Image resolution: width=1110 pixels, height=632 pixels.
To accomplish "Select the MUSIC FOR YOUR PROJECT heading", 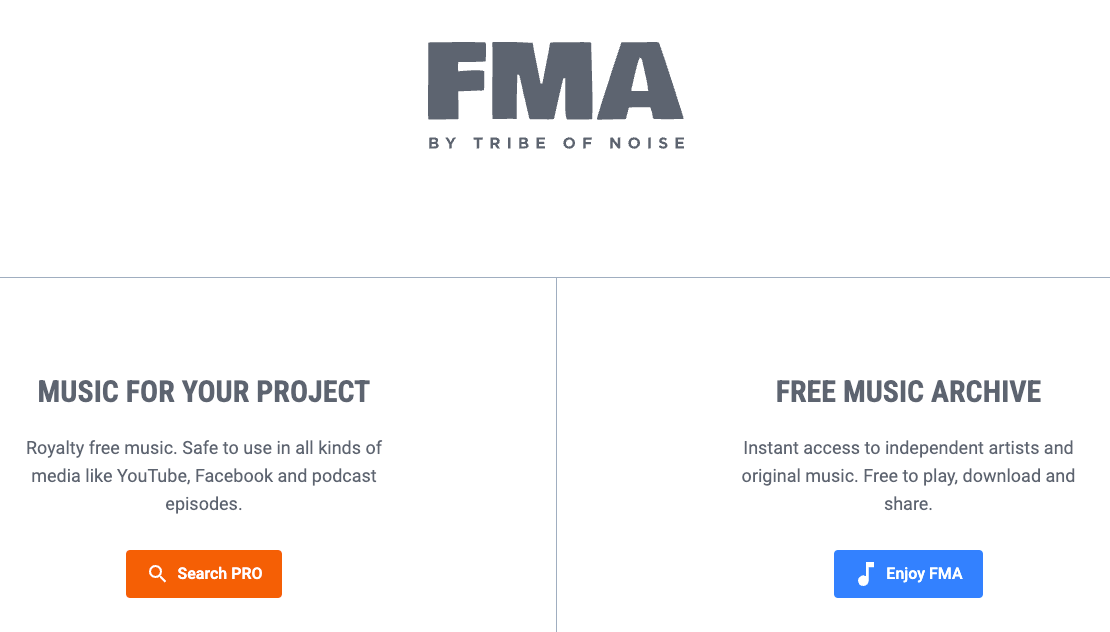I will (204, 392).
